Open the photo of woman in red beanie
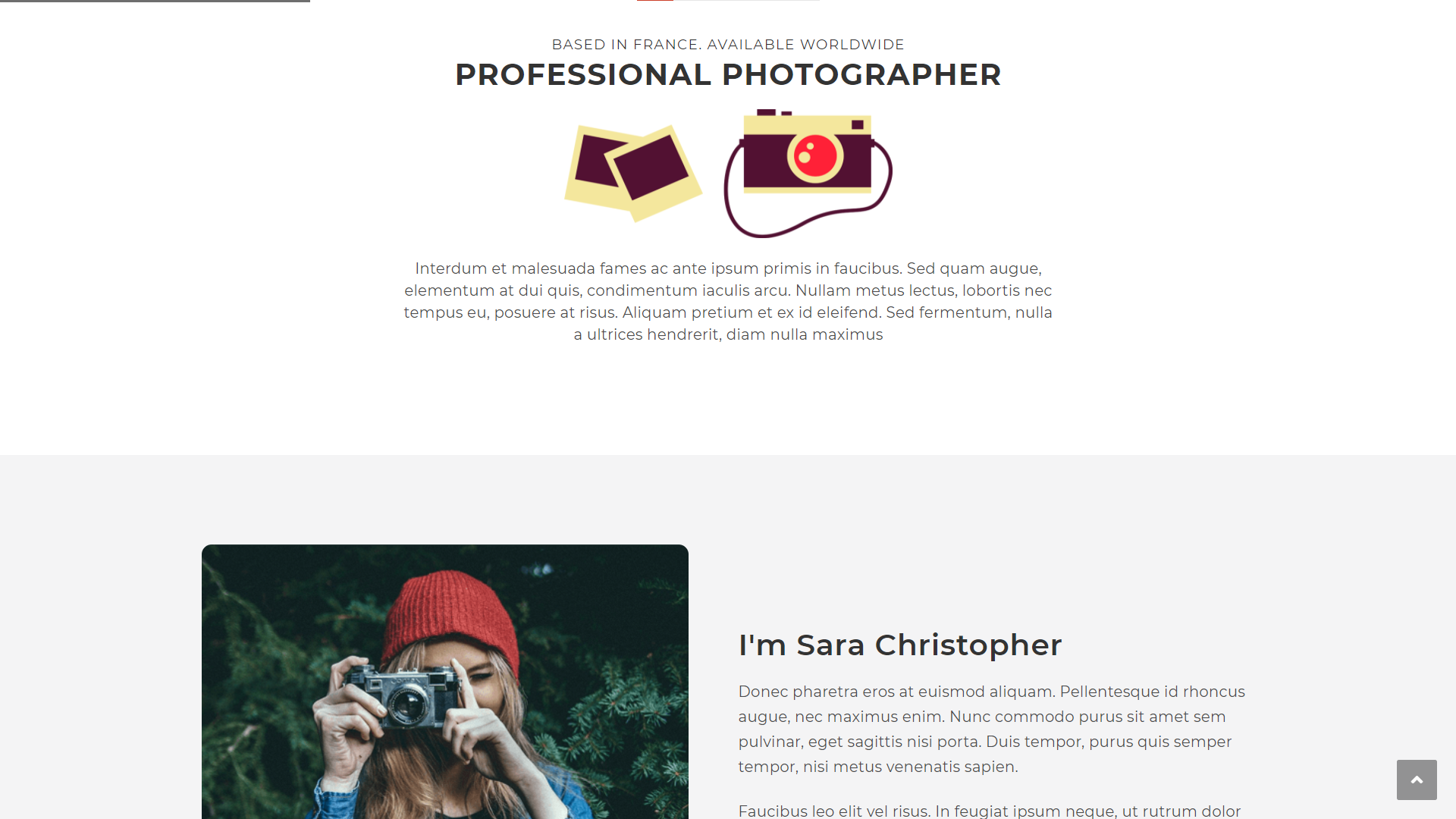This screenshot has height=819, width=1456. coord(445,681)
